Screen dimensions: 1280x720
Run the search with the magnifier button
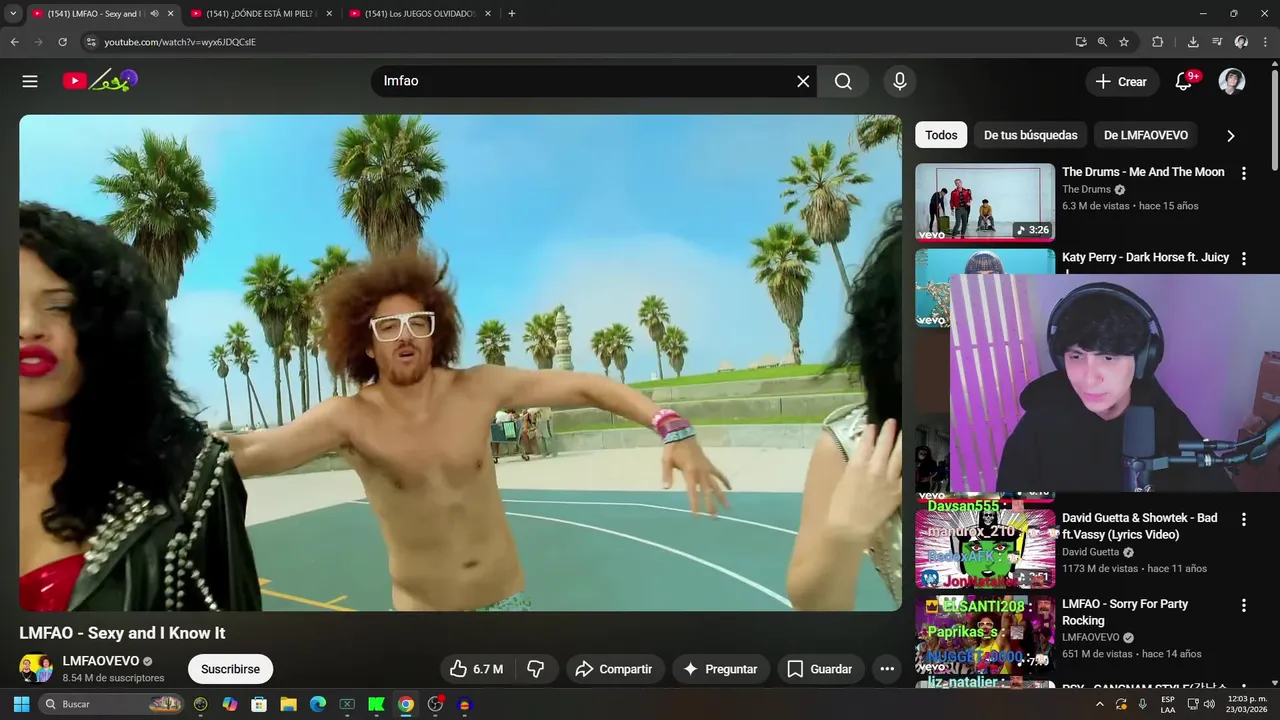point(843,81)
